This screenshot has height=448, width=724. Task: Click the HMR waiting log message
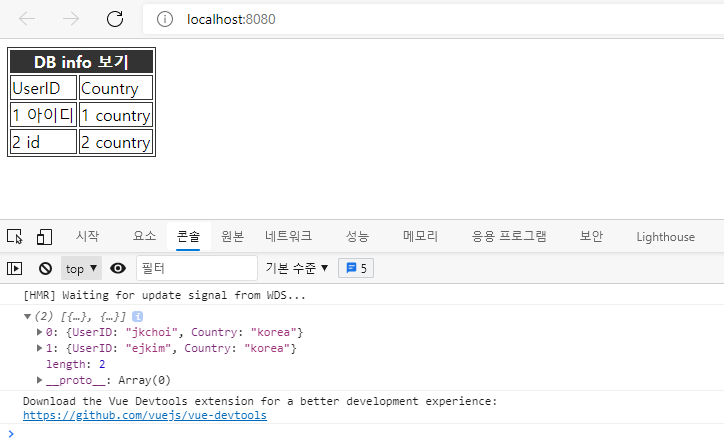tap(164, 295)
